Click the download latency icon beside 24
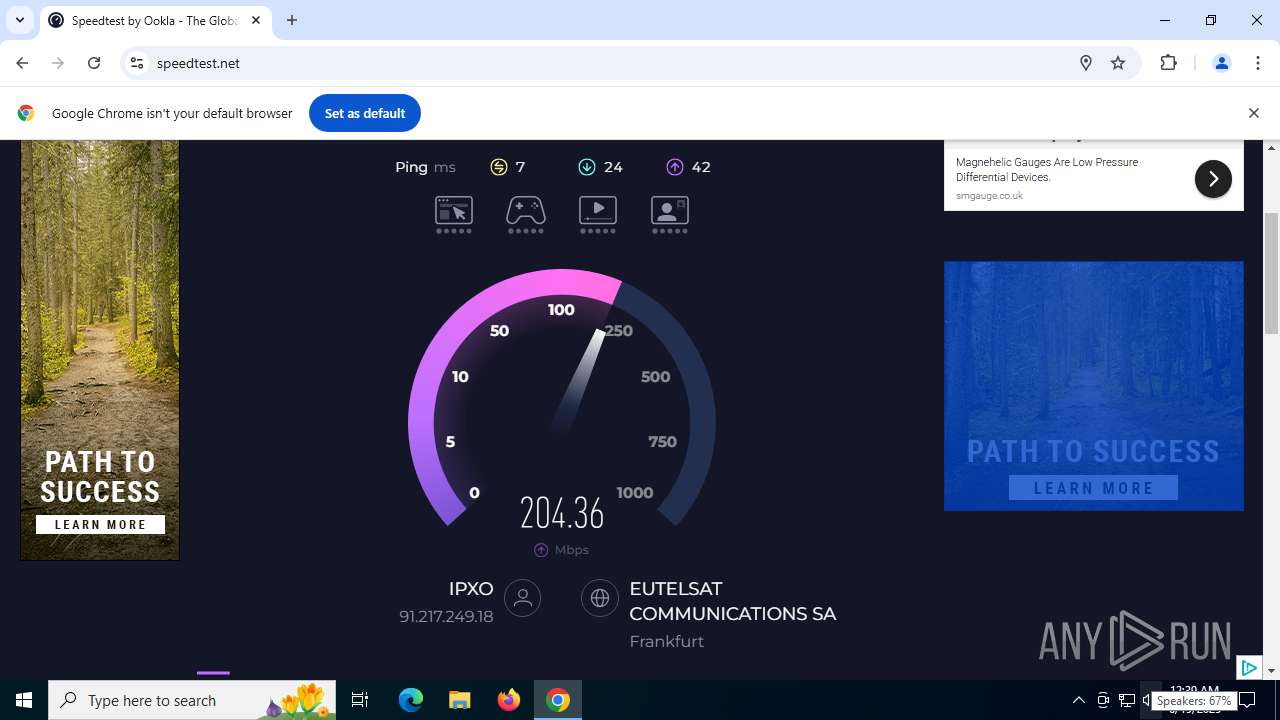1280x720 pixels. pos(587,167)
